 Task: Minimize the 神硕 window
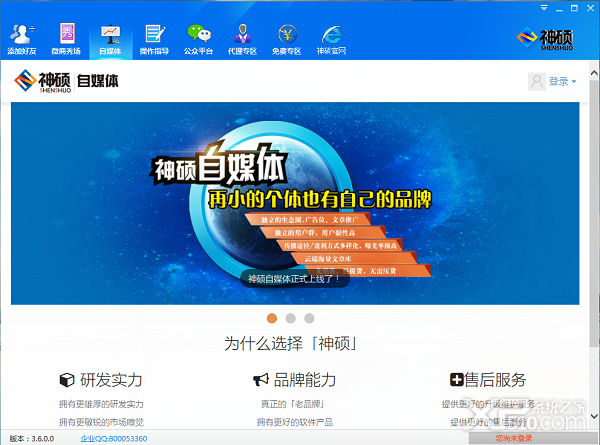point(559,8)
